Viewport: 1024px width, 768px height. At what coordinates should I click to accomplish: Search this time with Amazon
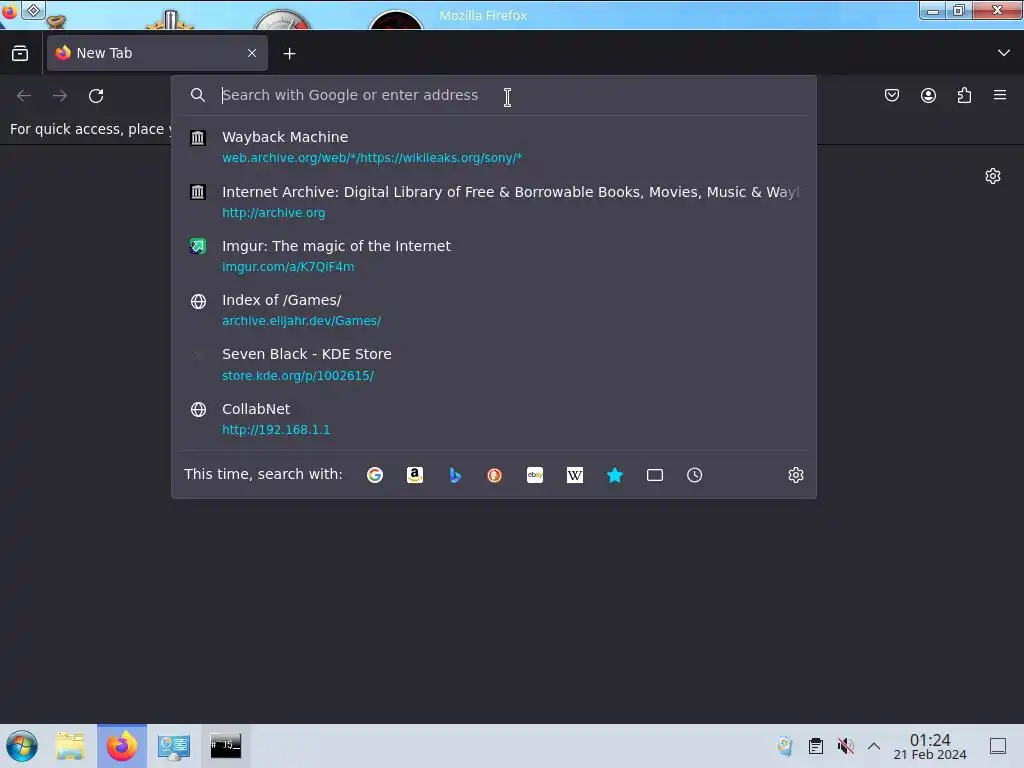click(415, 475)
